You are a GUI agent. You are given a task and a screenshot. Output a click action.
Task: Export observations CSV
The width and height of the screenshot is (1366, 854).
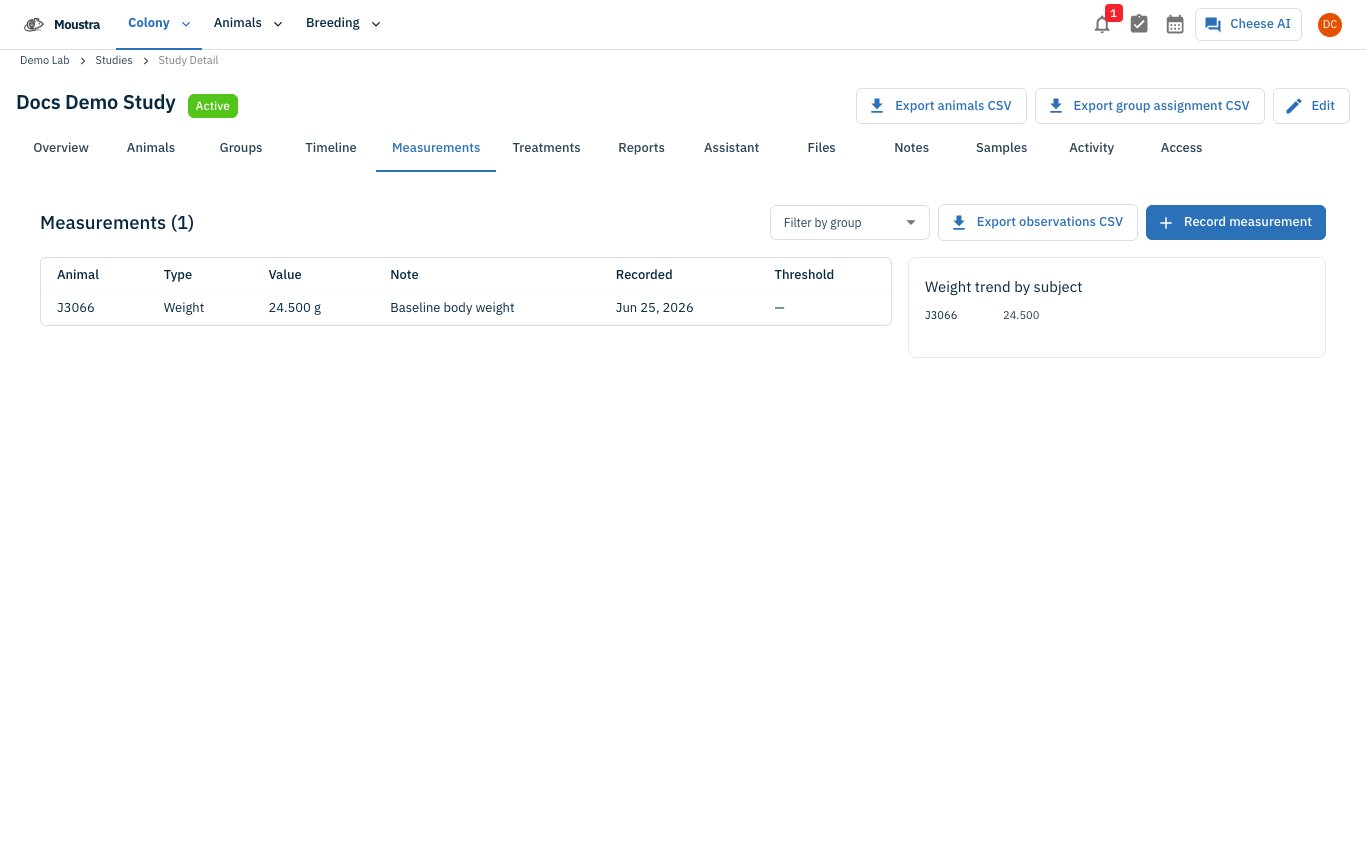pyautogui.click(x=1037, y=222)
